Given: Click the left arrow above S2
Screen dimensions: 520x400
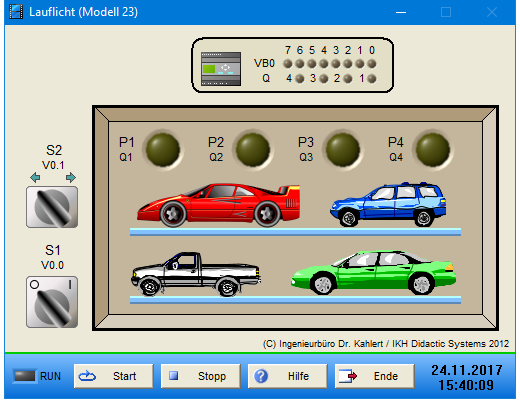Looking at the screenshot, I should tap(35, 177).
